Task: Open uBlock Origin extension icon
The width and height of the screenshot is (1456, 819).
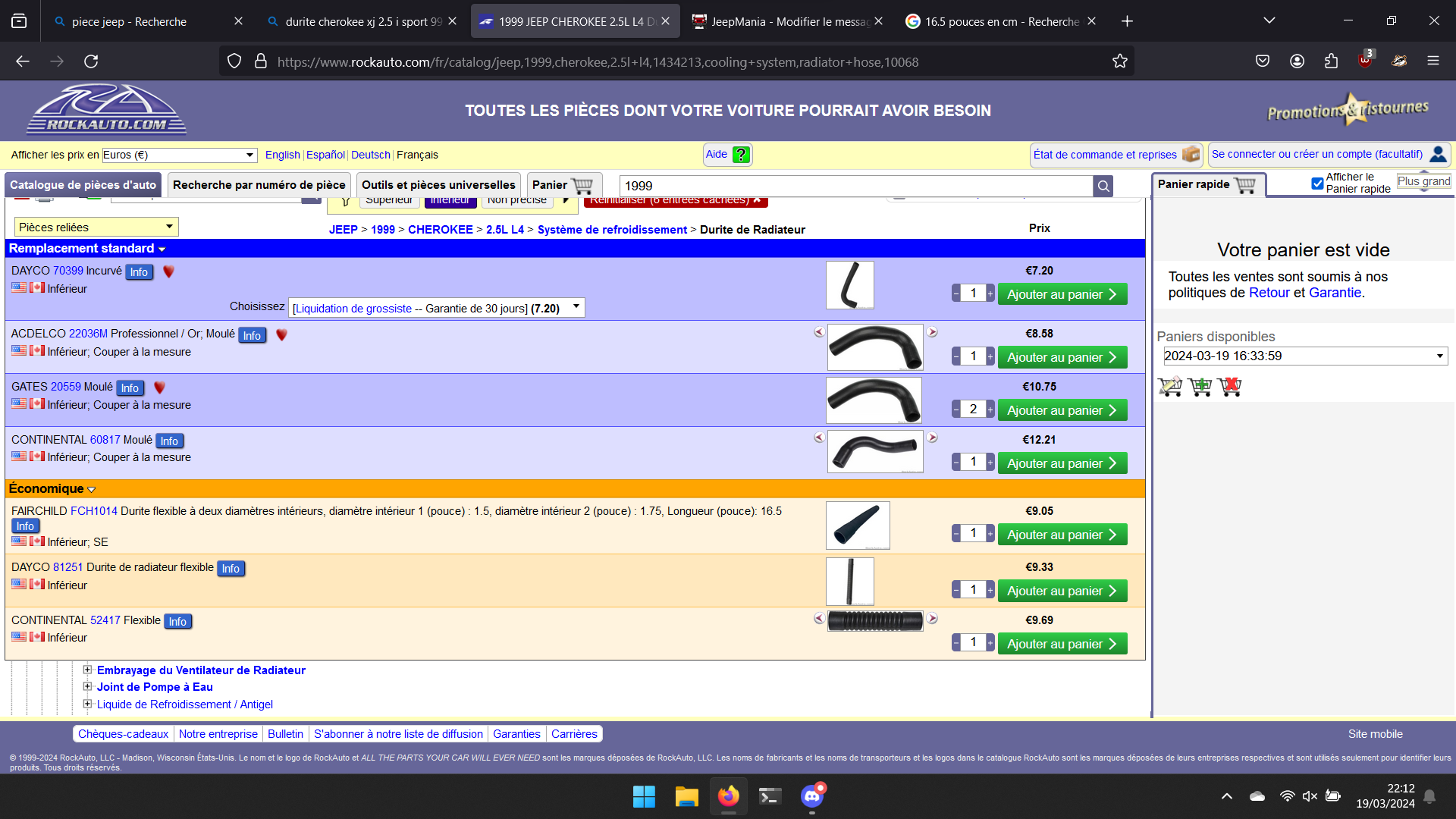Action: tap(1366, 61)
